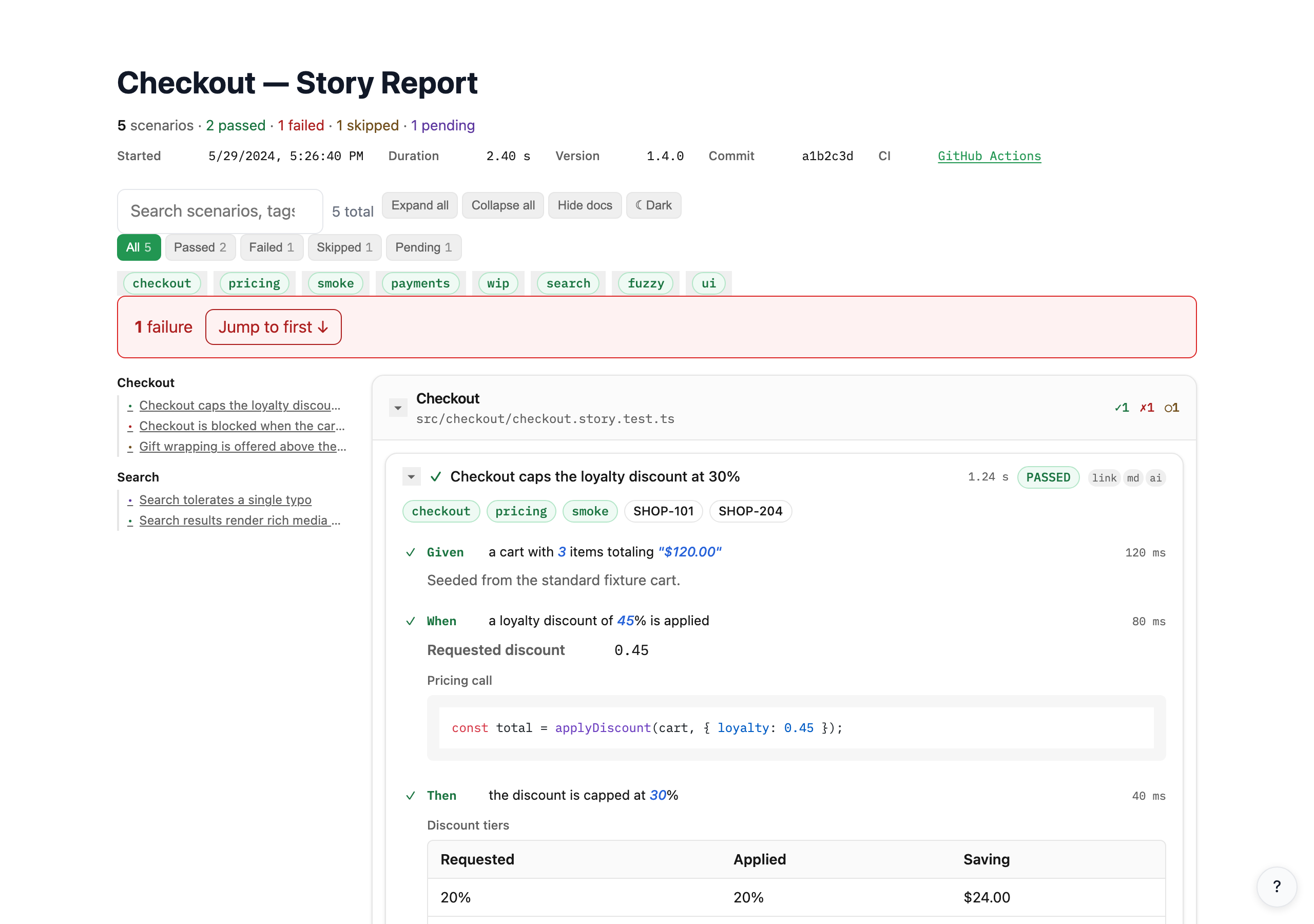Click the pricing call code block
1314x924 pixels.
(x=796, y=728)
